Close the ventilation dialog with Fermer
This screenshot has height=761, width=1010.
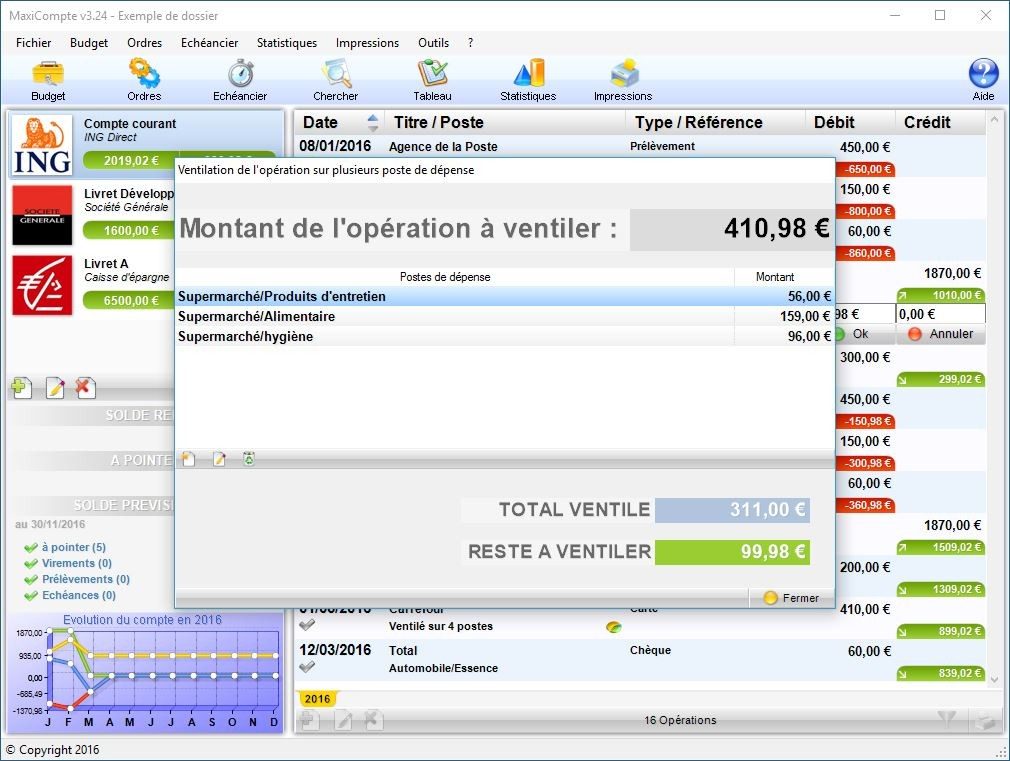click(791, 598)
